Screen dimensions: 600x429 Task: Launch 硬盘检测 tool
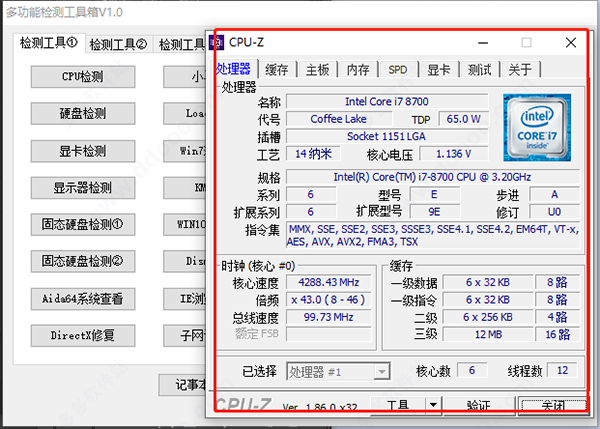83,113
